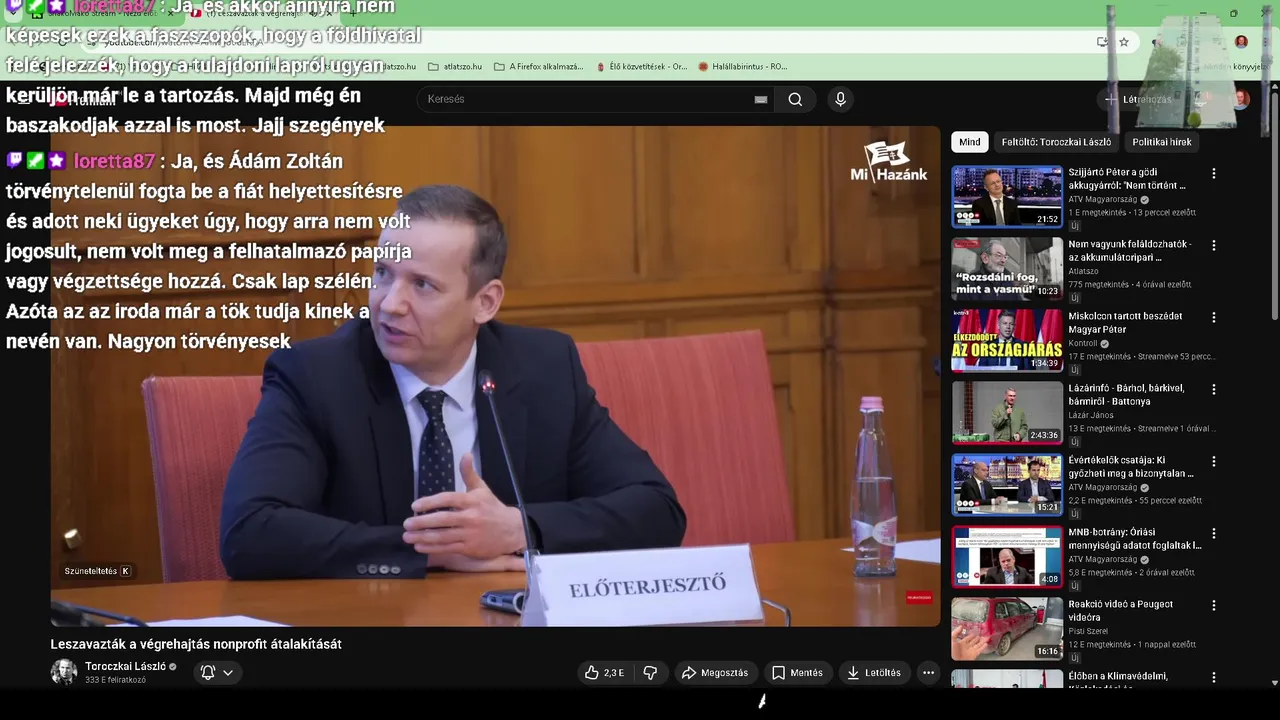Click the page vertical scrollbar

click(x=1274, y=205)
